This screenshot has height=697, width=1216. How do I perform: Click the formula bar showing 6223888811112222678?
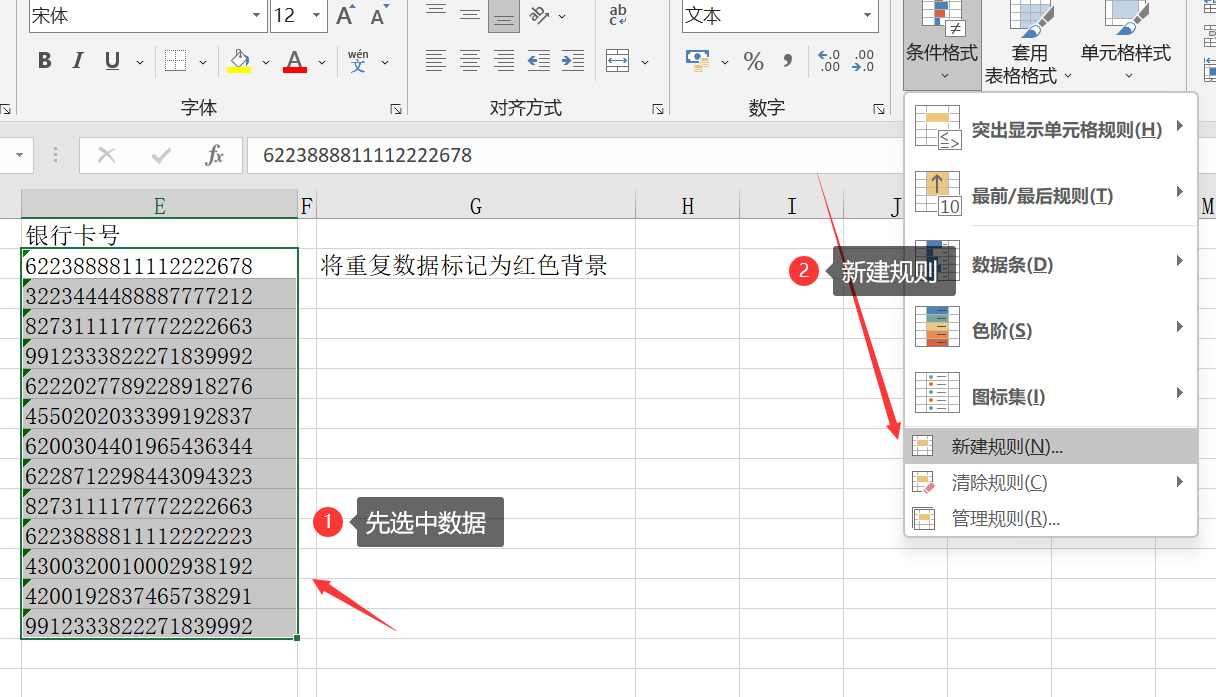coord(500,155)
